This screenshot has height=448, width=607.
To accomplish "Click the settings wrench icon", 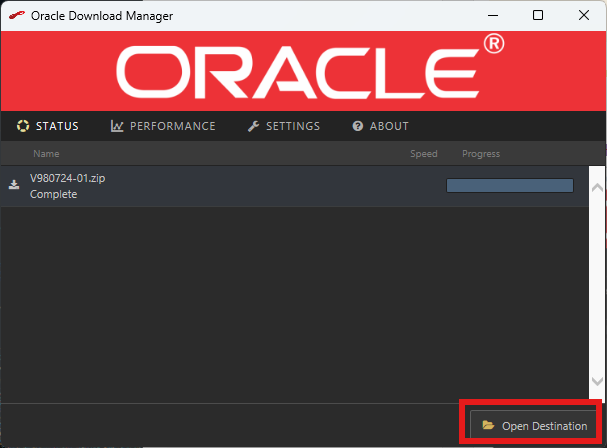I will (x=254, y=126).
